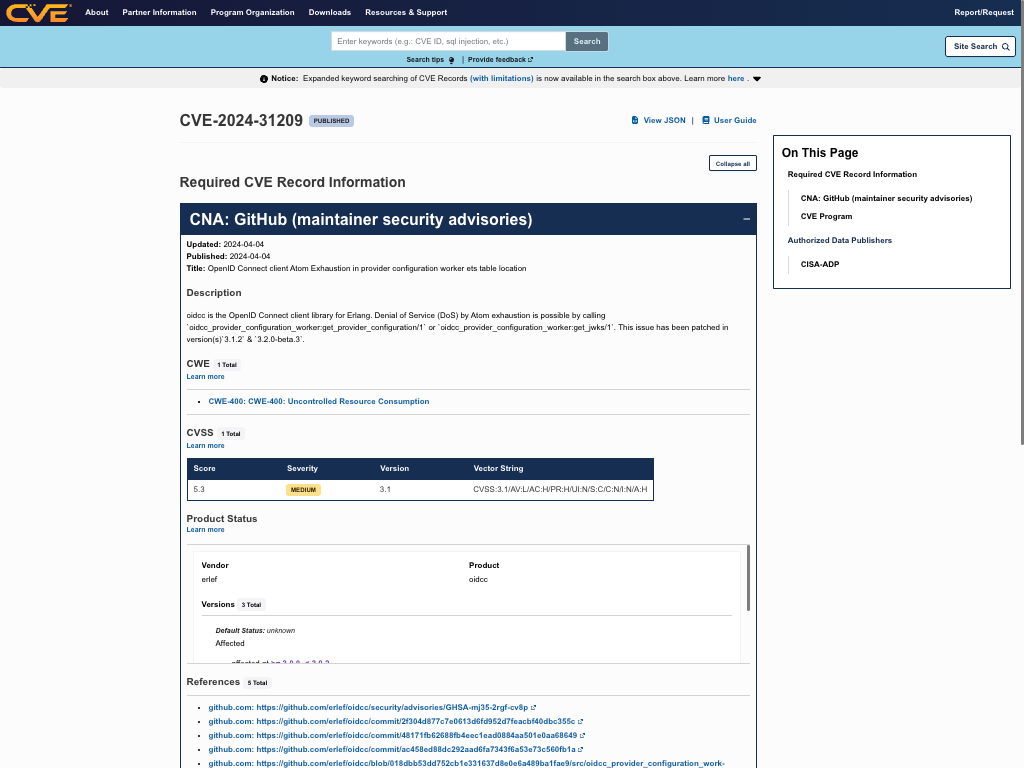Go to Report/Request page
This screenshot has height=768, width=1024.
click(984, 12)
